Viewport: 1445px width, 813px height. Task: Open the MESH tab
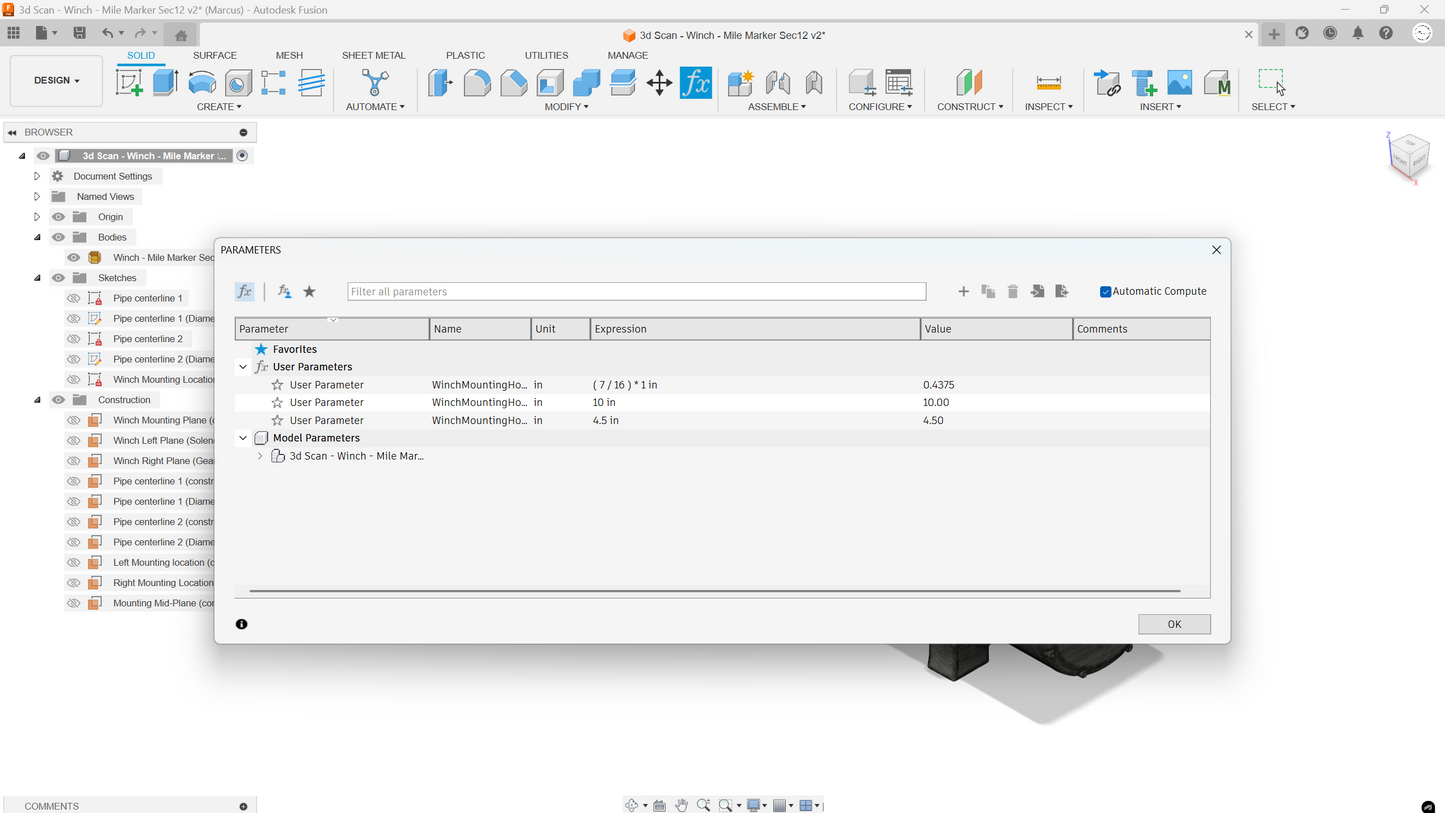(x=289, y=55)
